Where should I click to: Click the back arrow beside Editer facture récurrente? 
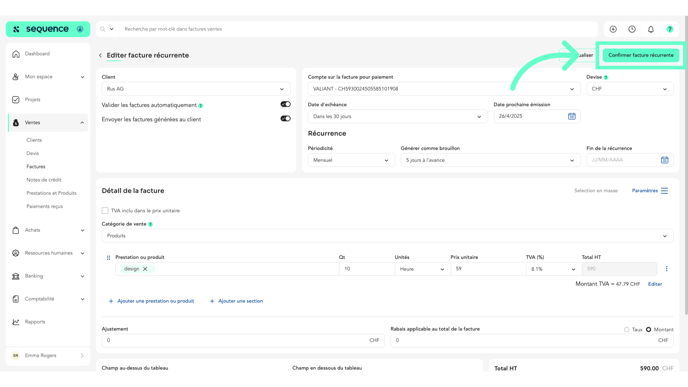pyautogui.click(x=100, y=55)
